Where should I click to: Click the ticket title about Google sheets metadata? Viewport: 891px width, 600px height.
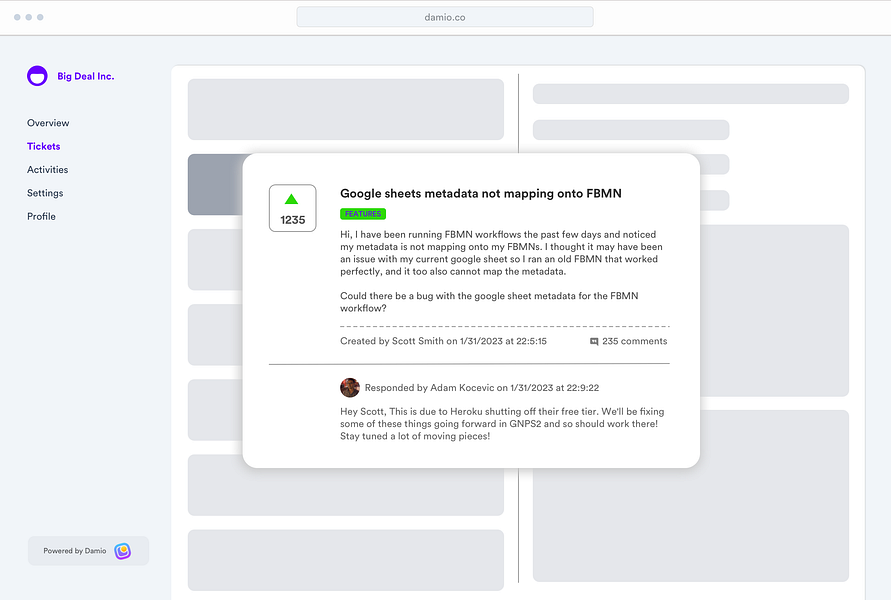(x=481, y=193)
